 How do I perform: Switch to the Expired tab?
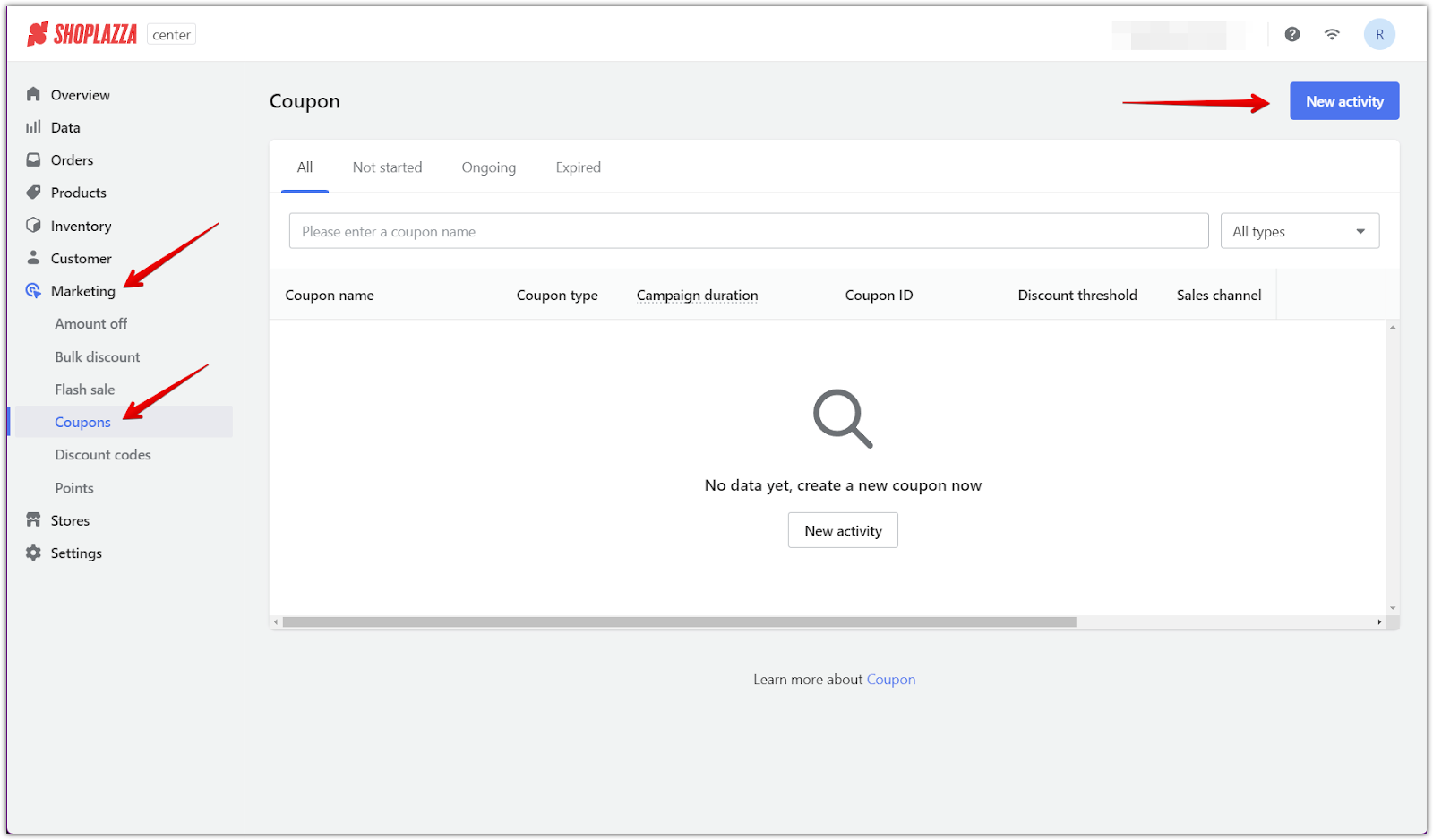[x=578, y=167]
